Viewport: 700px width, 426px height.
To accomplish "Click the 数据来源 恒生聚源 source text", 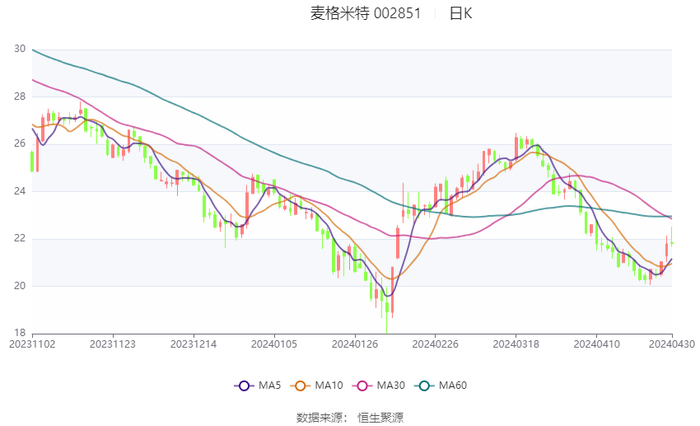I will click(x=350, y=417).
